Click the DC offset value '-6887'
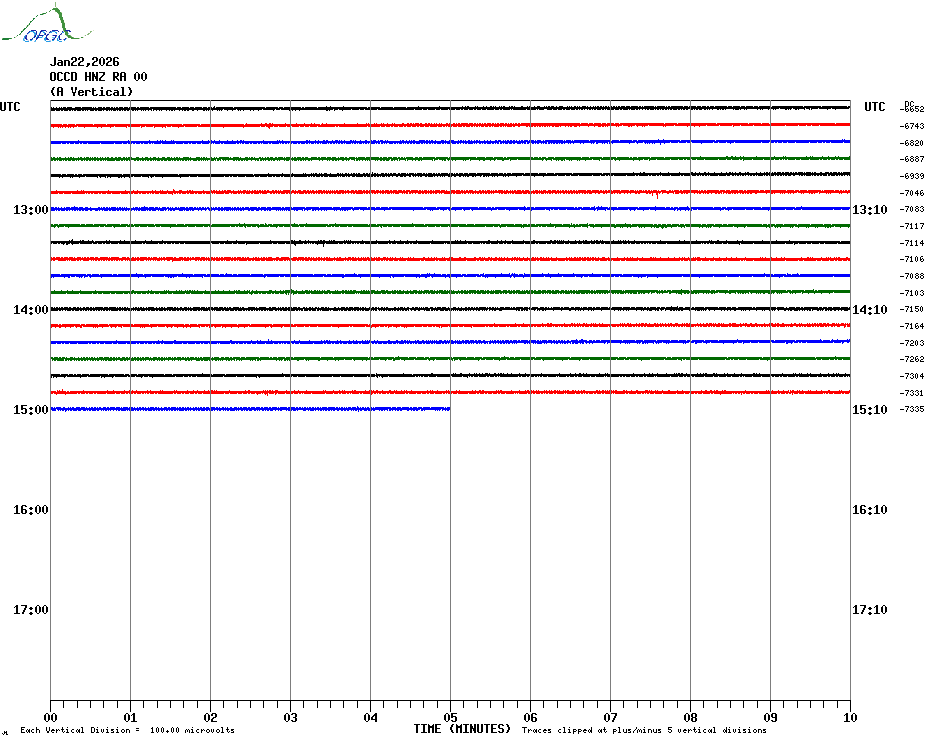The height and width of the screenshot is (744, 930). coord(912,160)
